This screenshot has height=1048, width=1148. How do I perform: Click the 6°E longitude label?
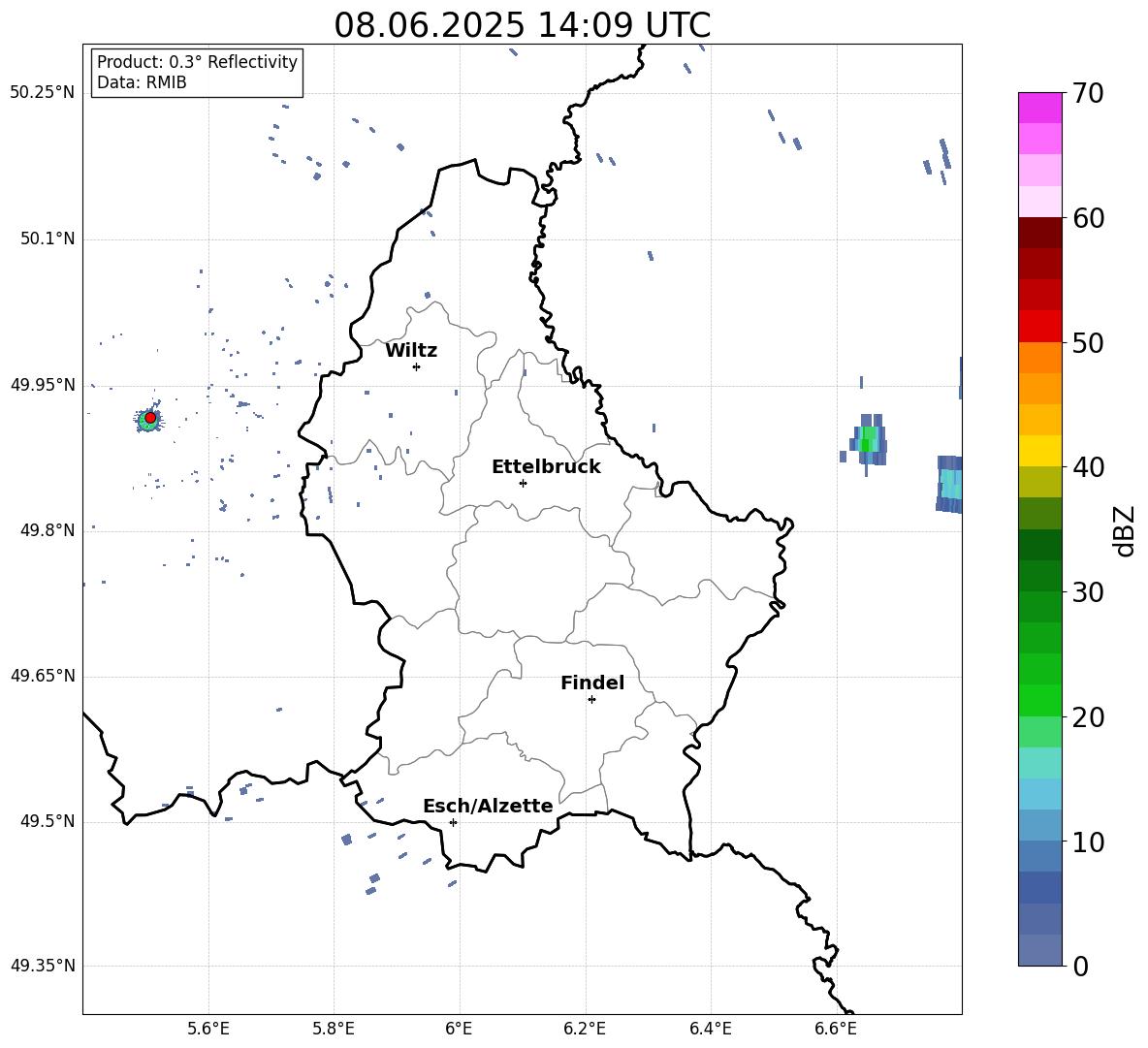[x=459, y=1030]
